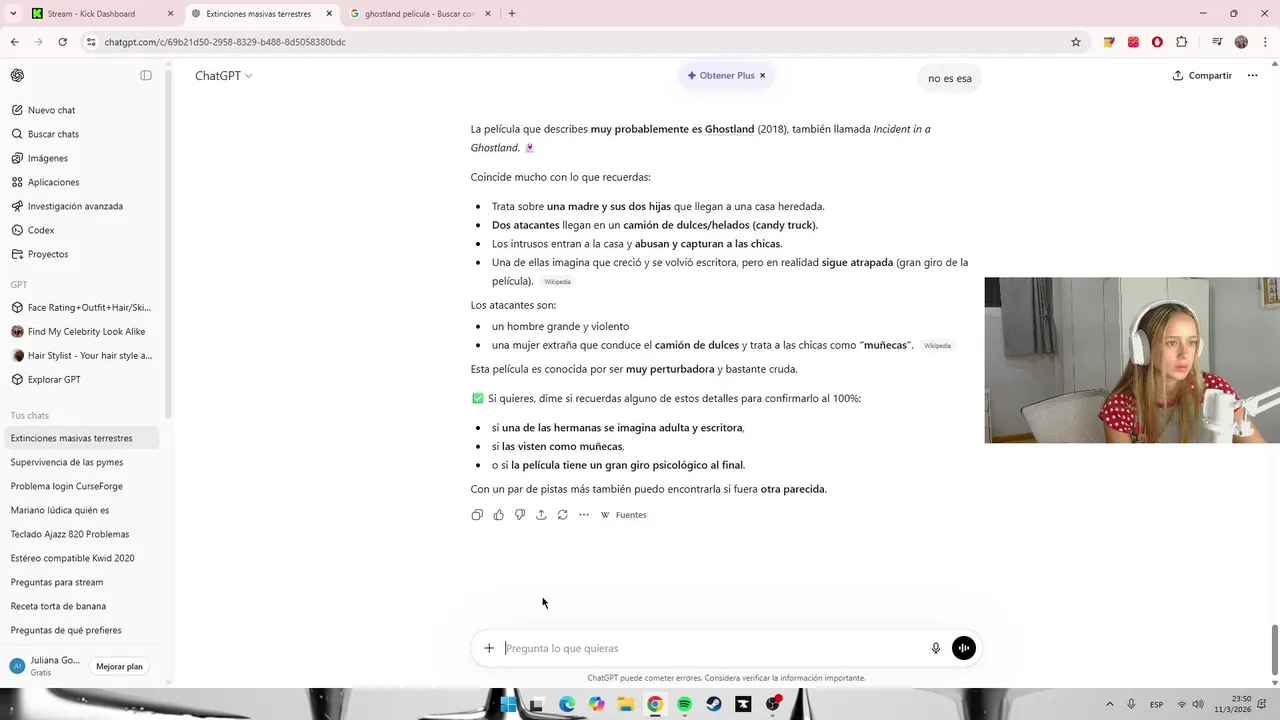The width and height of the screenshot is (1280, 720).
Task: Open Receta torta de banana chat
Action: click(x=82, y=606)
